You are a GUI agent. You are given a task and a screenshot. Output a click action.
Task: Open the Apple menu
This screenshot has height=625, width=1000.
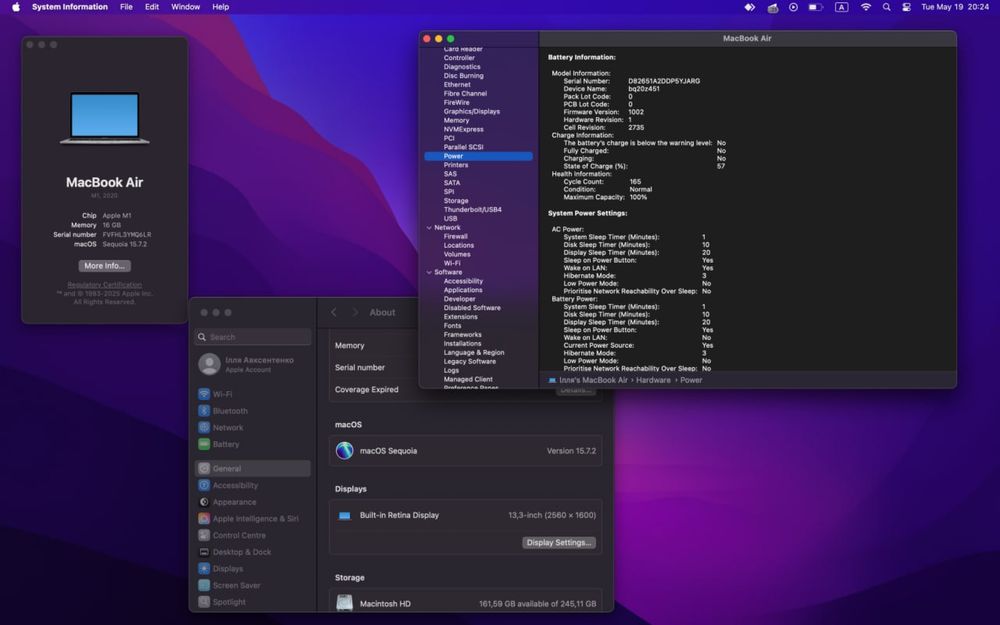pyautogui.click(x=16, y=7)
